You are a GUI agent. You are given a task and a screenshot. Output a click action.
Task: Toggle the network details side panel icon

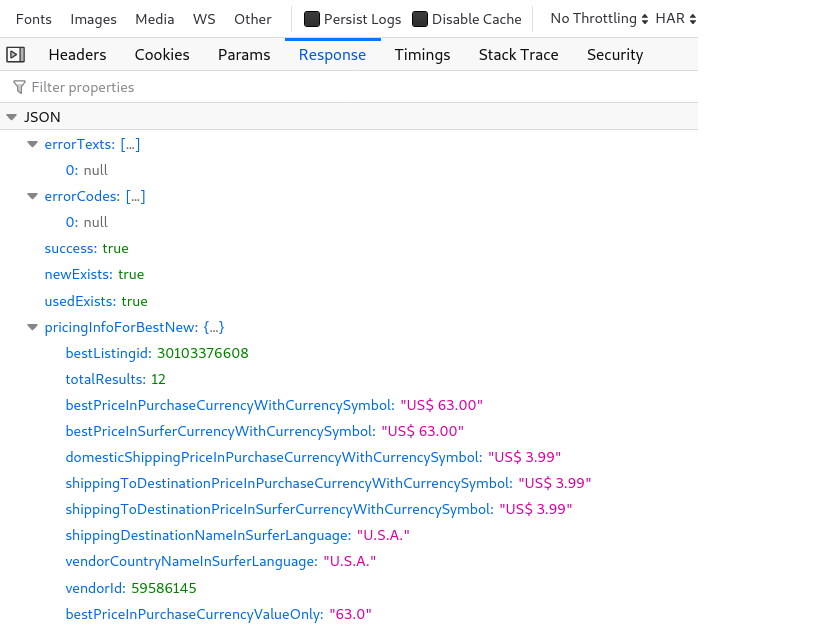(x=16, y=54)
